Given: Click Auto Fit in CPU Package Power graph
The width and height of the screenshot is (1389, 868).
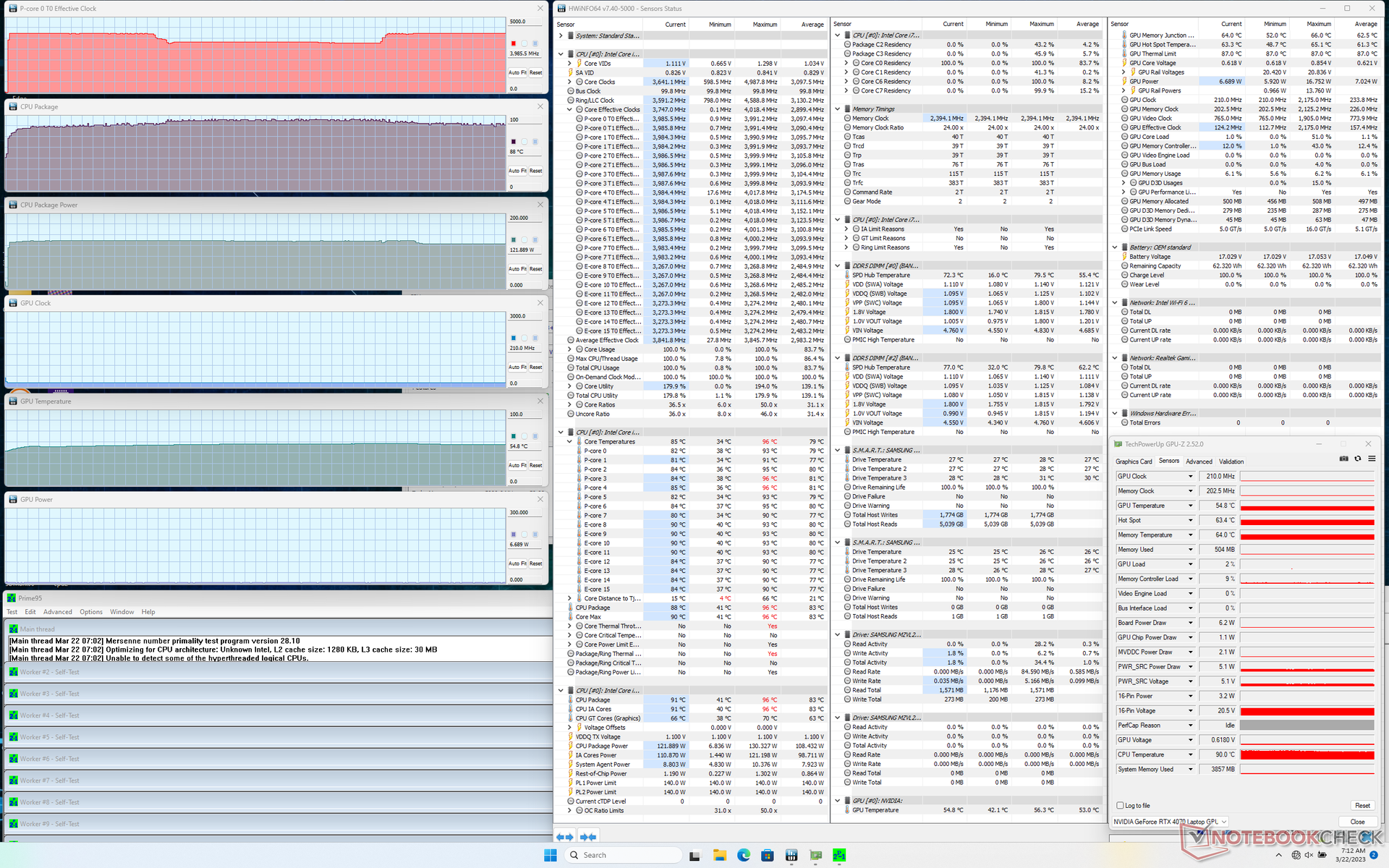Looking at the screenshot, I should (x=518, y=269).
